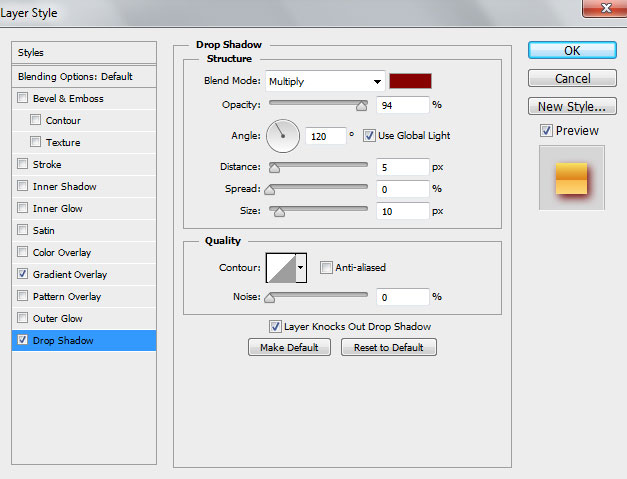Click the Contour curve thumbnail
Screen dimensions: 627x479
pos(281,267)
